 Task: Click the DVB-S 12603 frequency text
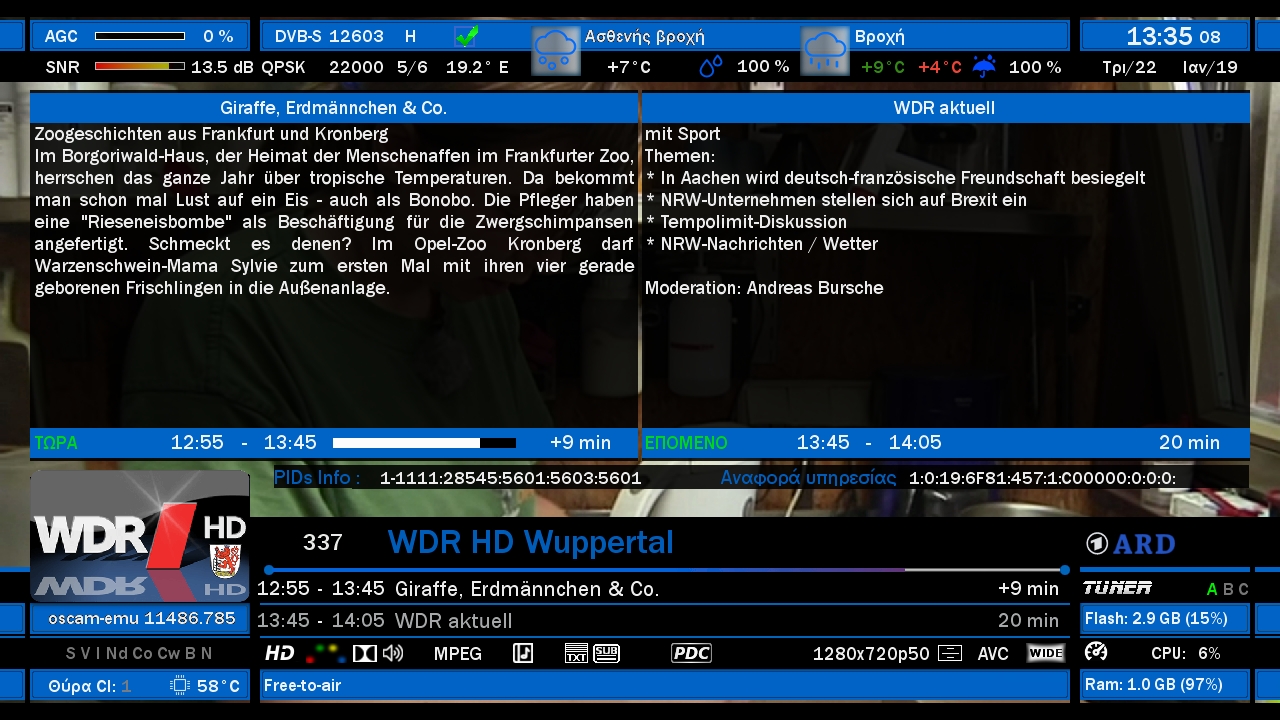[x=329, y=36]
